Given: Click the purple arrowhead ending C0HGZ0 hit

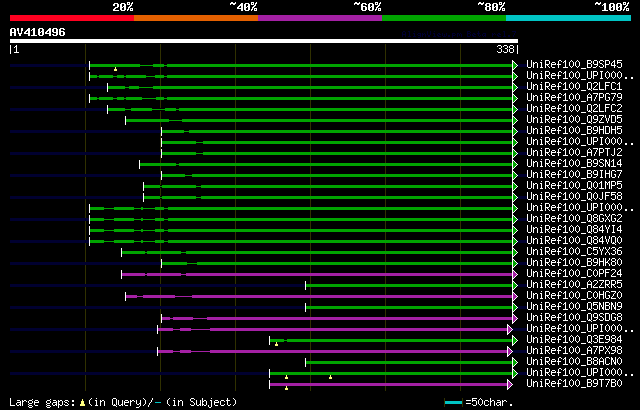Looking at the screenshot, I should [515, 296].
